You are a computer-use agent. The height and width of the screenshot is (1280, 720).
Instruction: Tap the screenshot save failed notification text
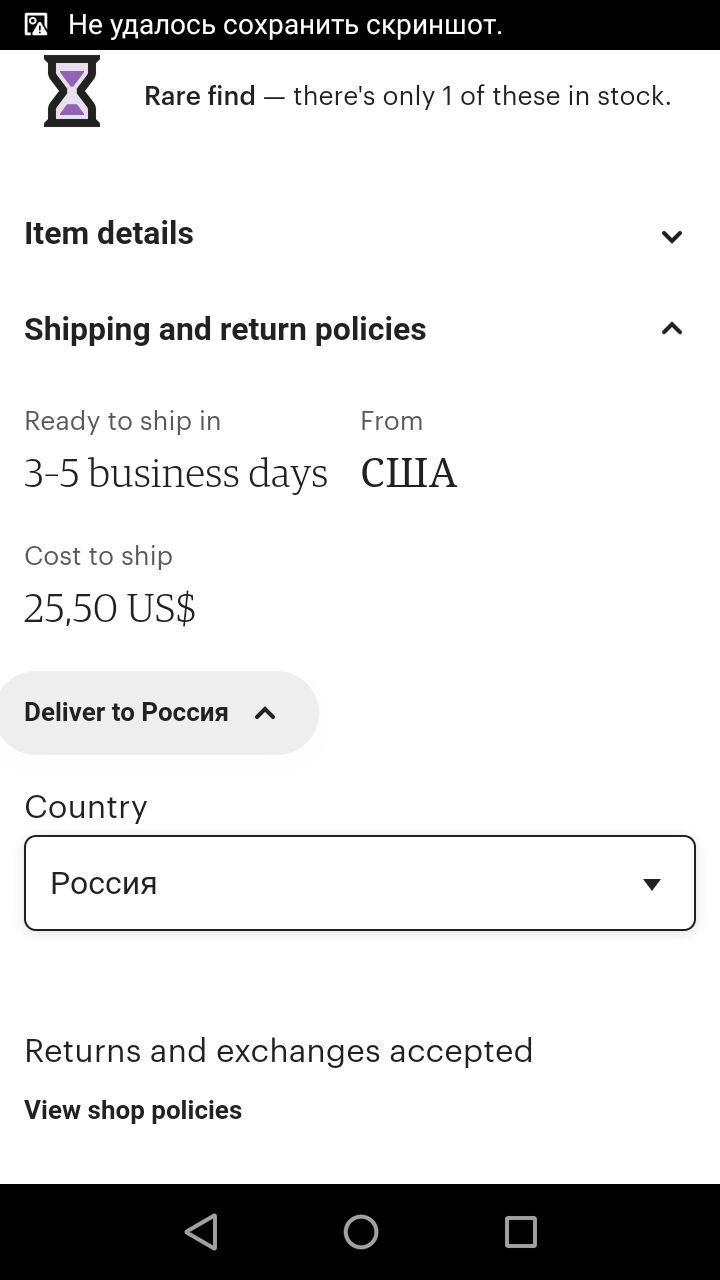click(x=285, y=25)
